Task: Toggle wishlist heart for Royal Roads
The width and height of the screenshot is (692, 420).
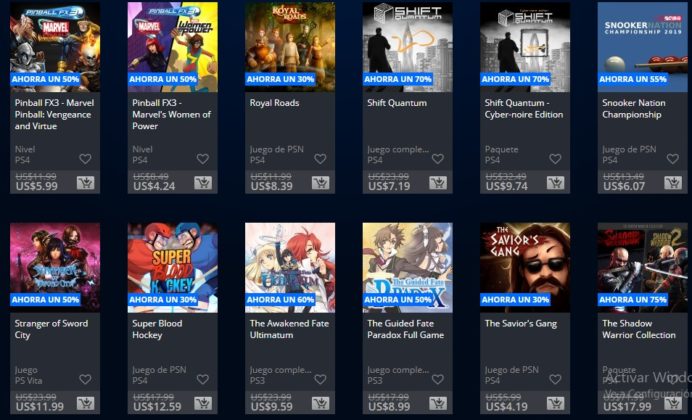Action: pyautogui.click(x=320, y=159)
